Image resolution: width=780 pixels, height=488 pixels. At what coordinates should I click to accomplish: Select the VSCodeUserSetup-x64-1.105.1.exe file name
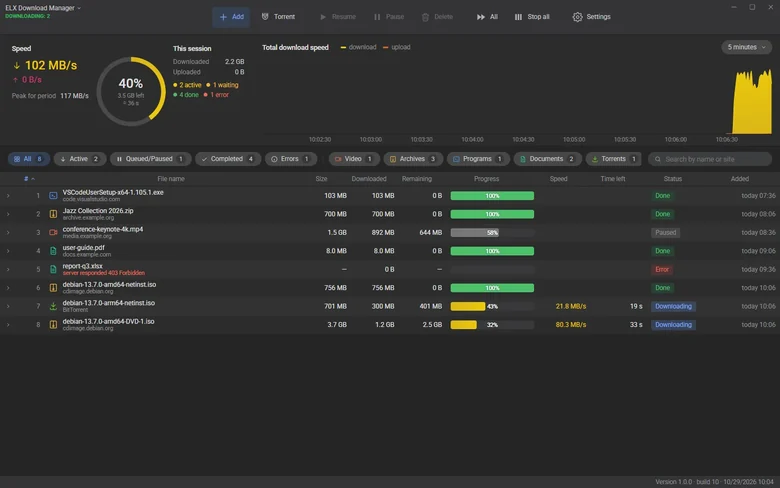tap(113, 193)
